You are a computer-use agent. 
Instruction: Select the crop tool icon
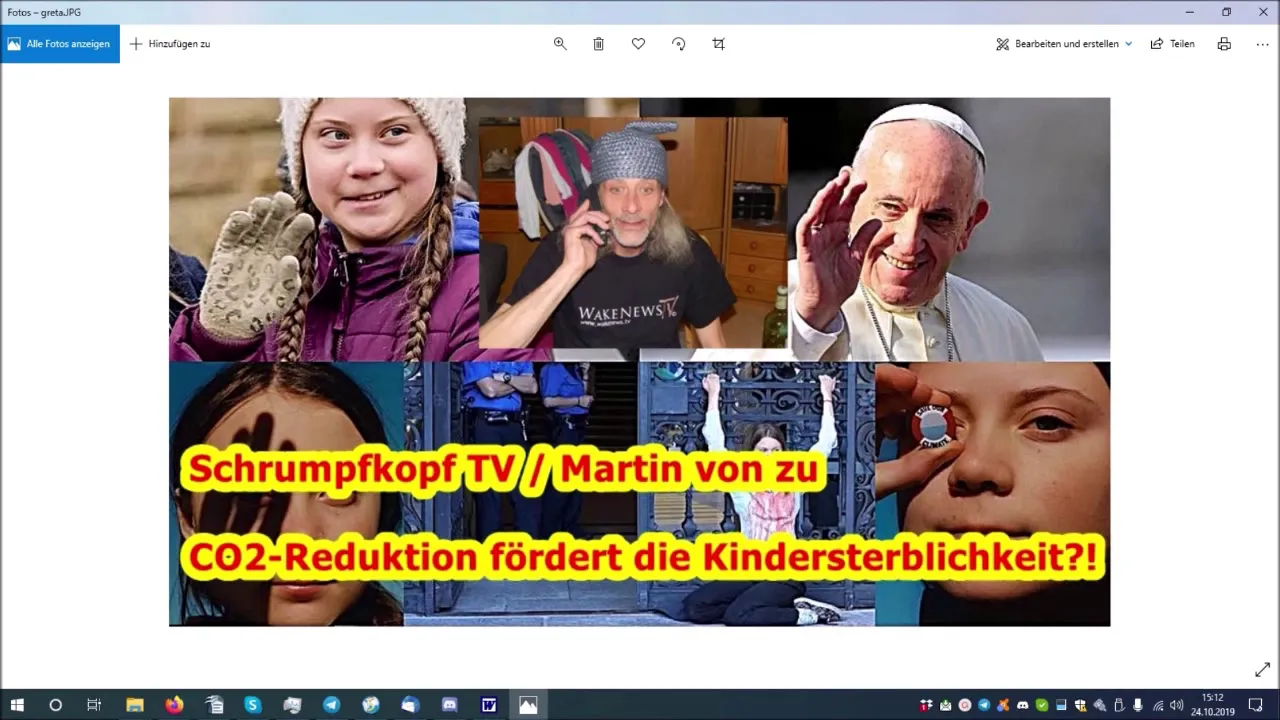[x=718, y=44]
